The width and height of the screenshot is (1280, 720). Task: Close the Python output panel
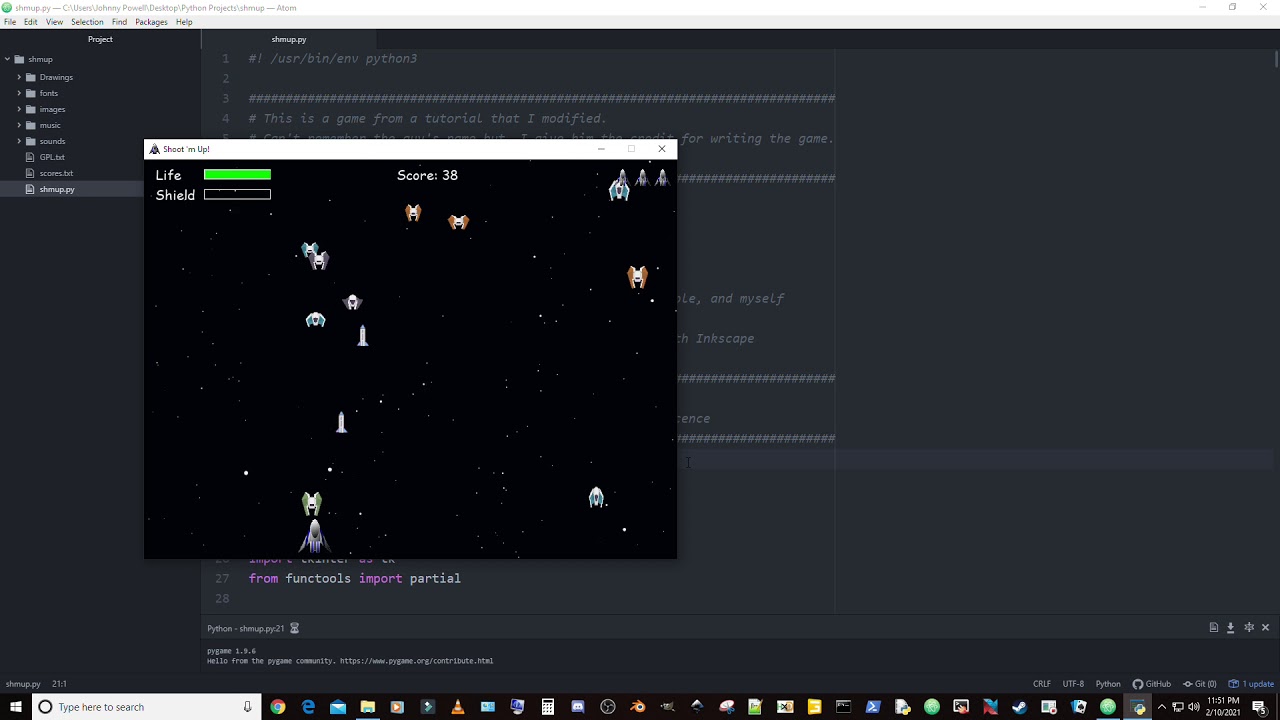(x=1265, y=628)
